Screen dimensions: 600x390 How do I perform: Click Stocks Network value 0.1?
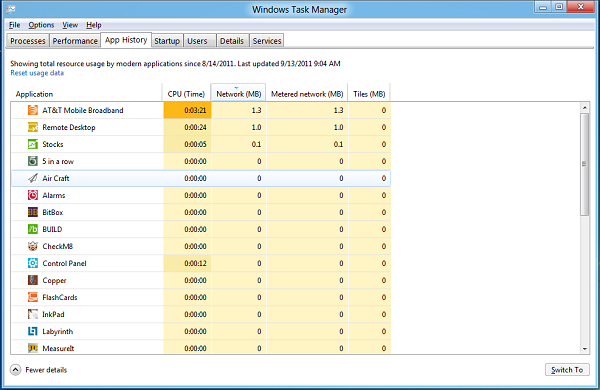tap(239, 144)
